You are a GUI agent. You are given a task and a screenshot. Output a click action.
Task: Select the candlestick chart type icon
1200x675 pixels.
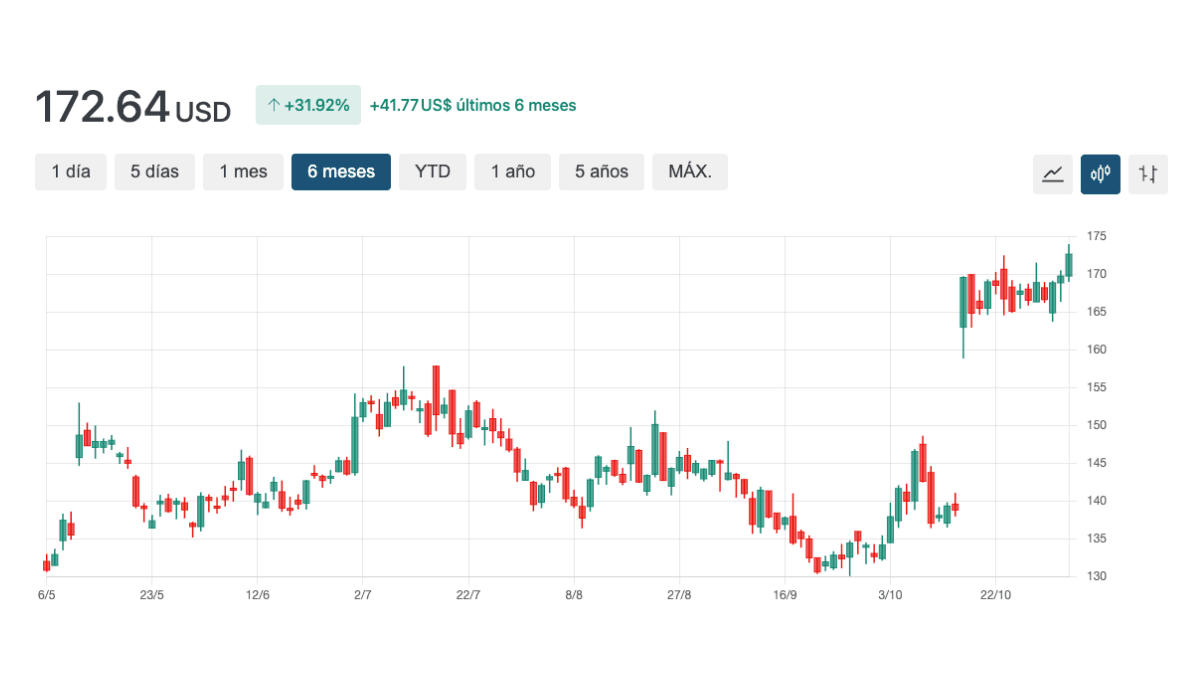[1100, 174]
